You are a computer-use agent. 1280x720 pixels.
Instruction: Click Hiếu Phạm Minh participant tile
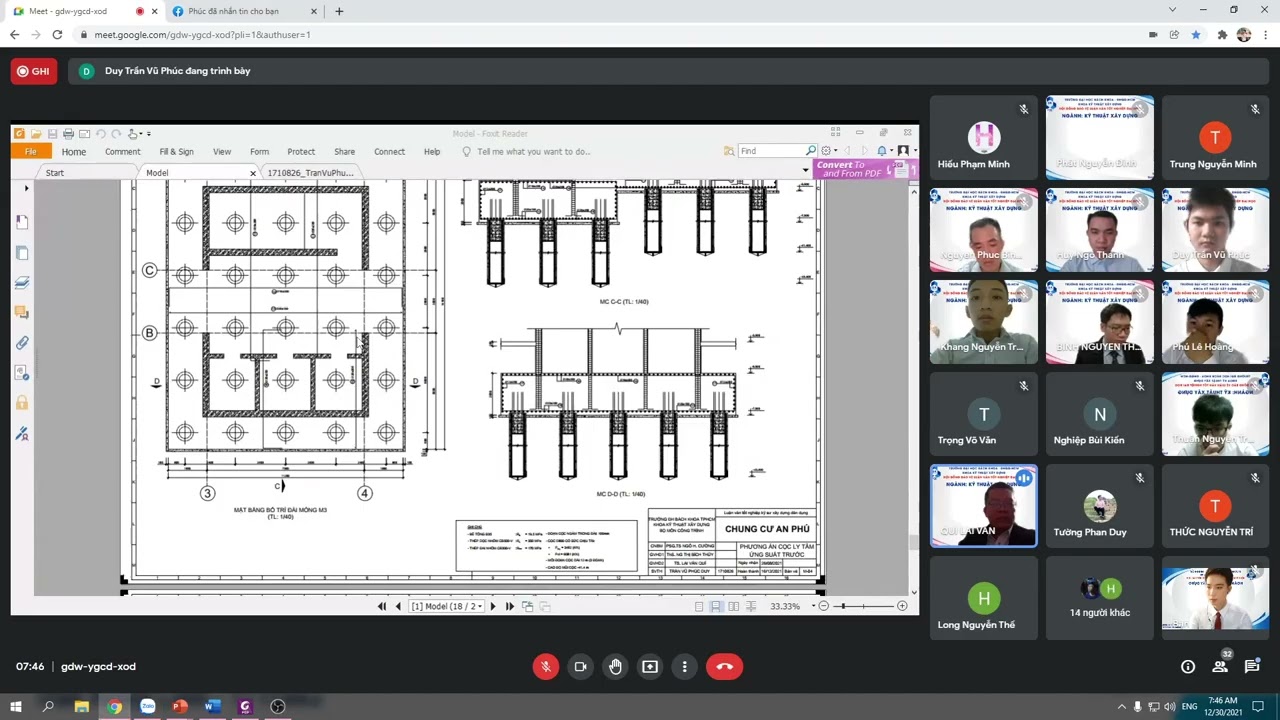[x=984, y=138]
